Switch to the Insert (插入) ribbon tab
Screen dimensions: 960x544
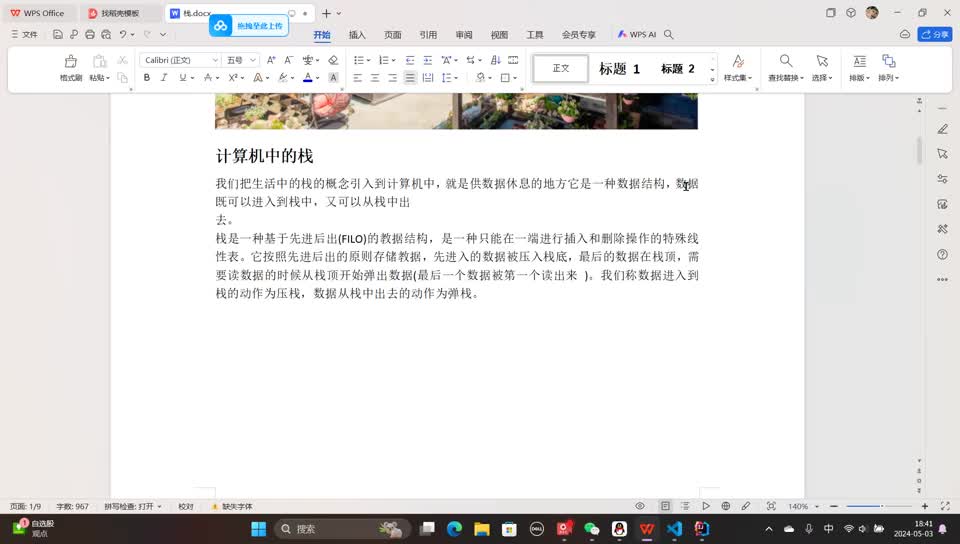[357, 34]
